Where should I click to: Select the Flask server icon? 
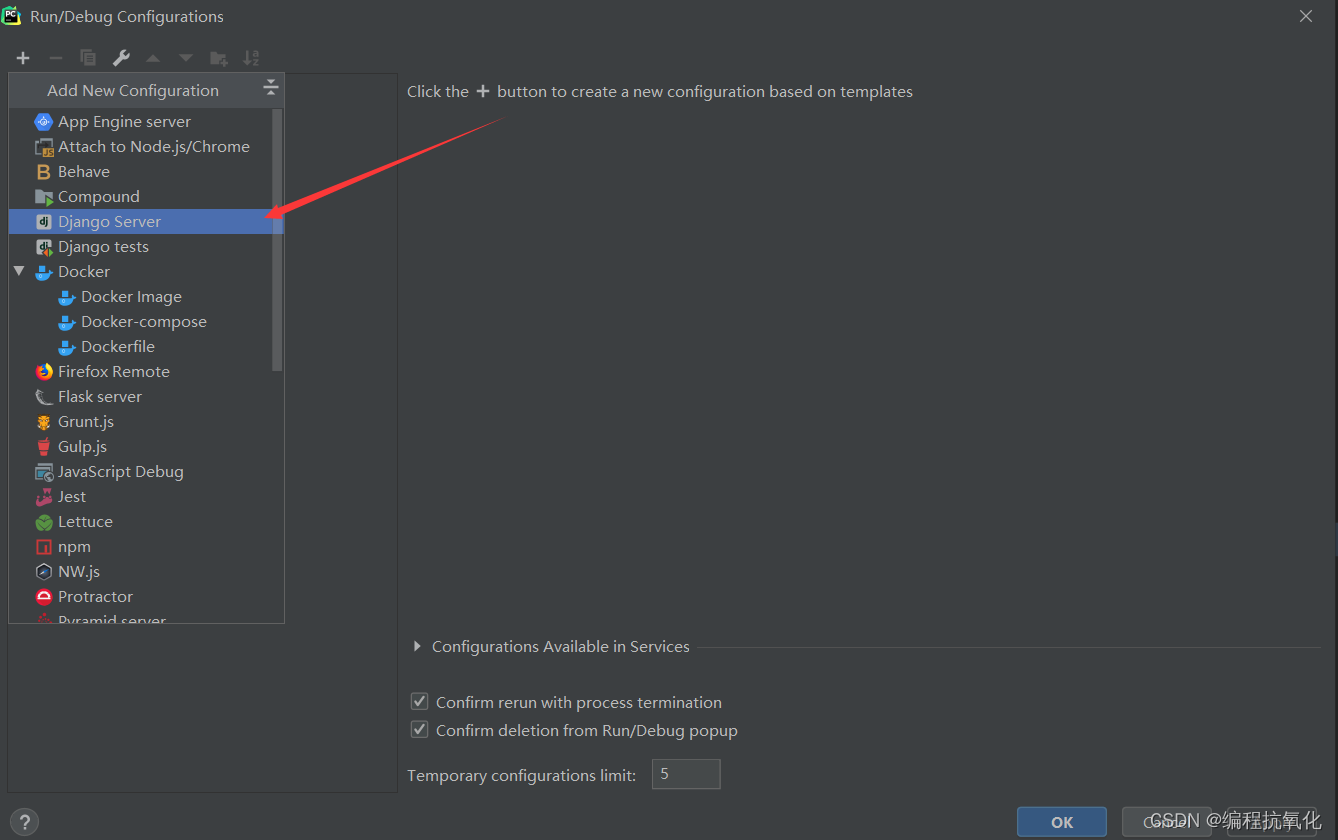pos(44,397)
